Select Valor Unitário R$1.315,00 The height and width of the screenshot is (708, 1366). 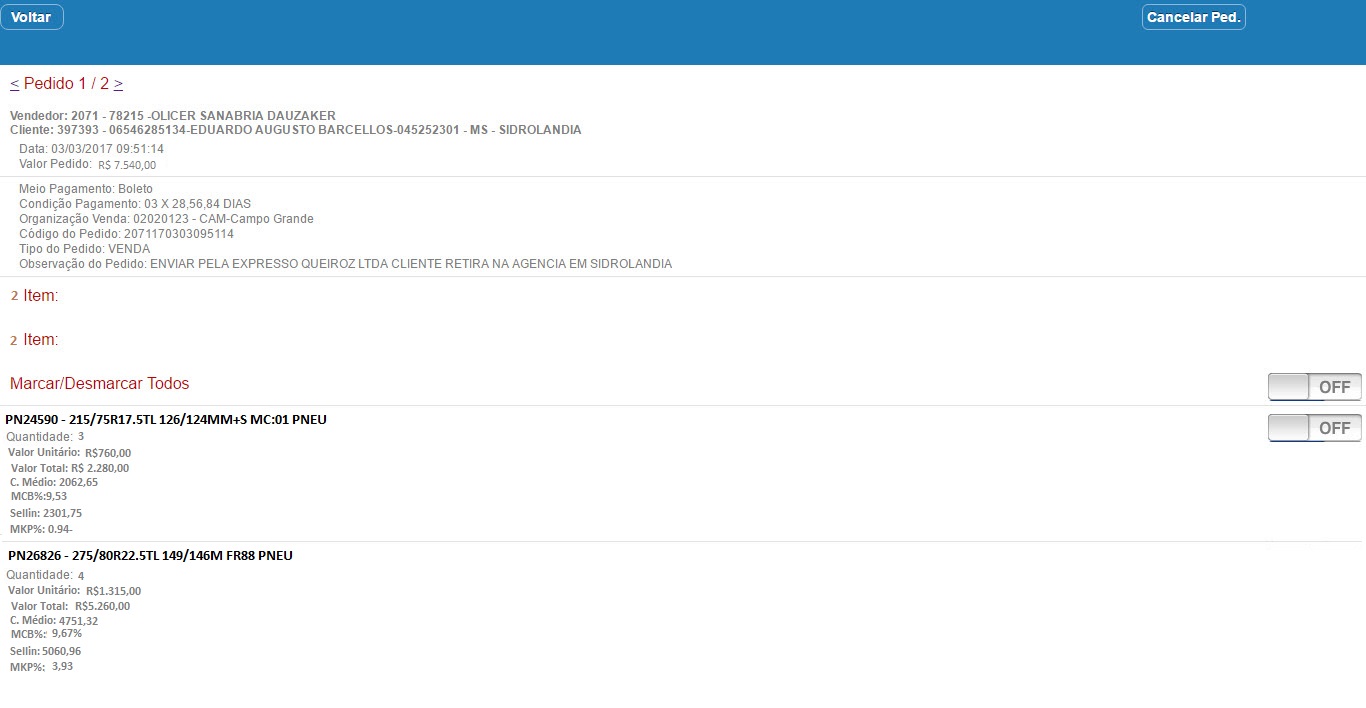(74, 591)
